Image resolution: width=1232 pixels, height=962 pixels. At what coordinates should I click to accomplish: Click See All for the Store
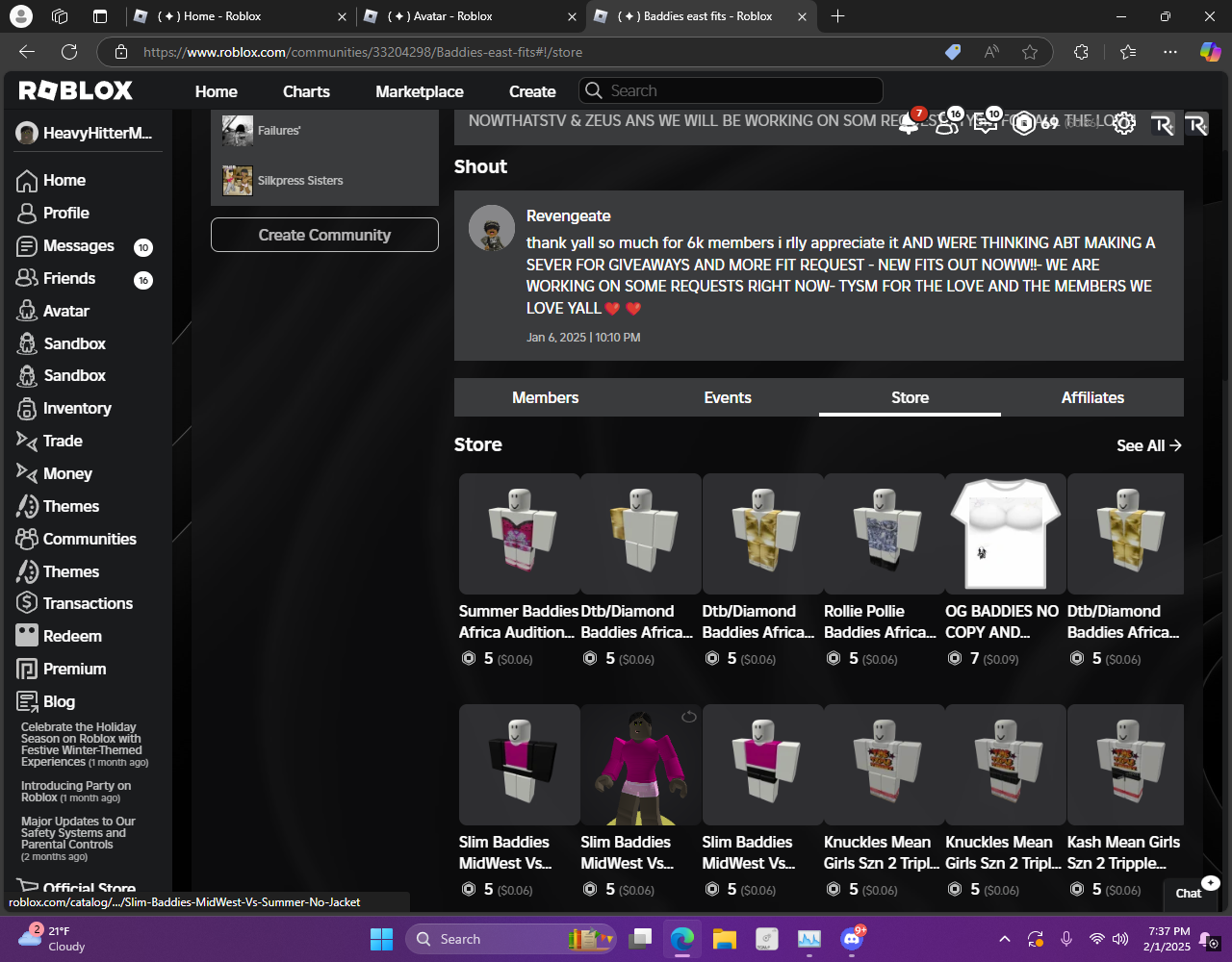click(1149, 445)
